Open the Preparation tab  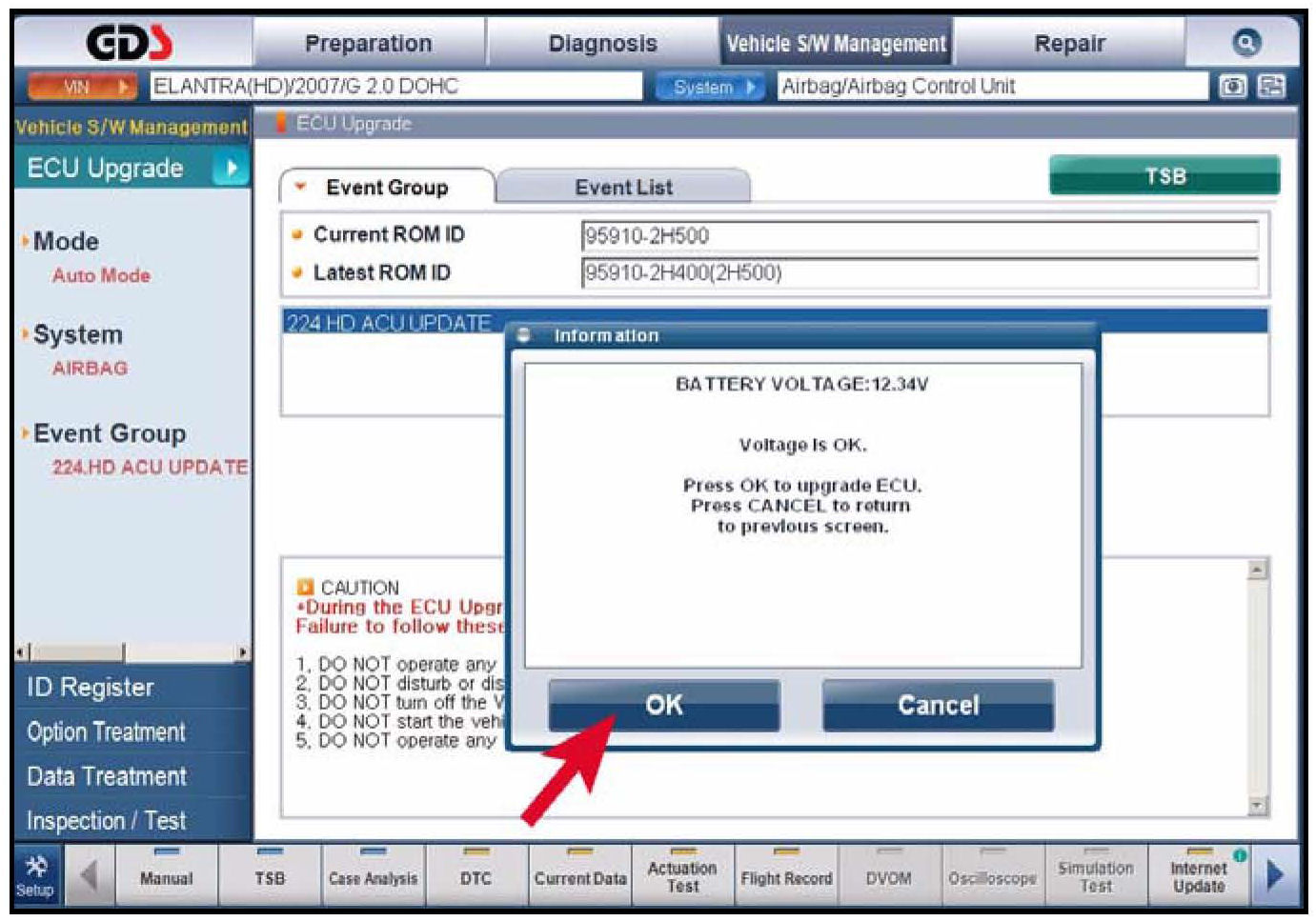[x=369, y=44]
